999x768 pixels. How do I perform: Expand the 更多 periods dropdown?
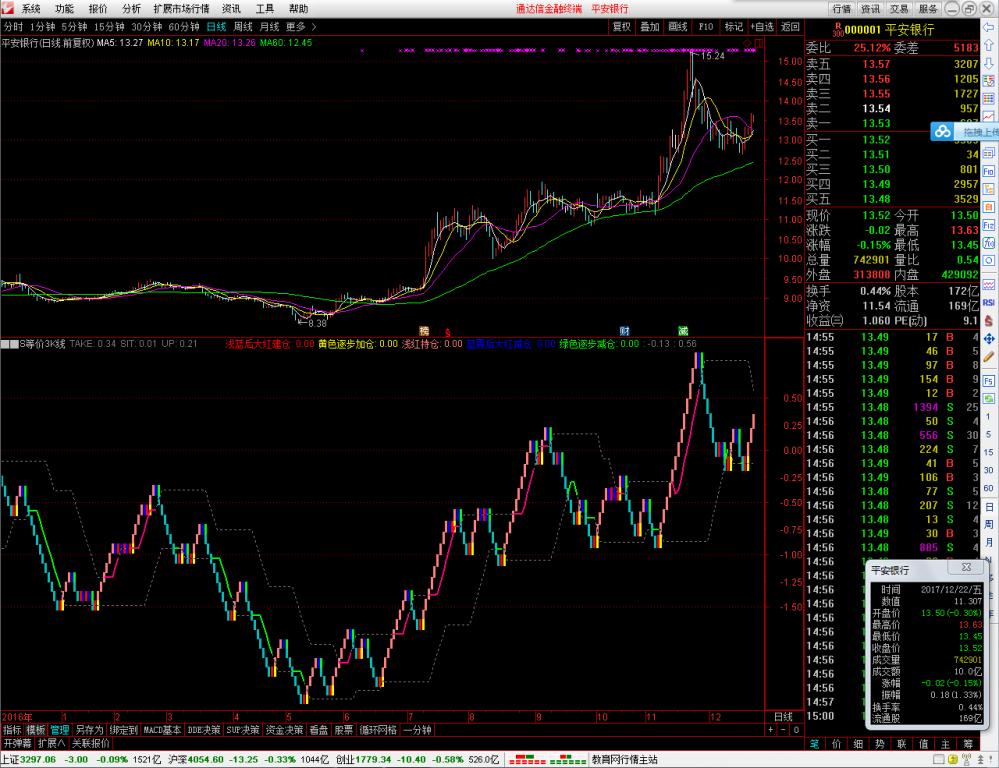pos(301,27)
